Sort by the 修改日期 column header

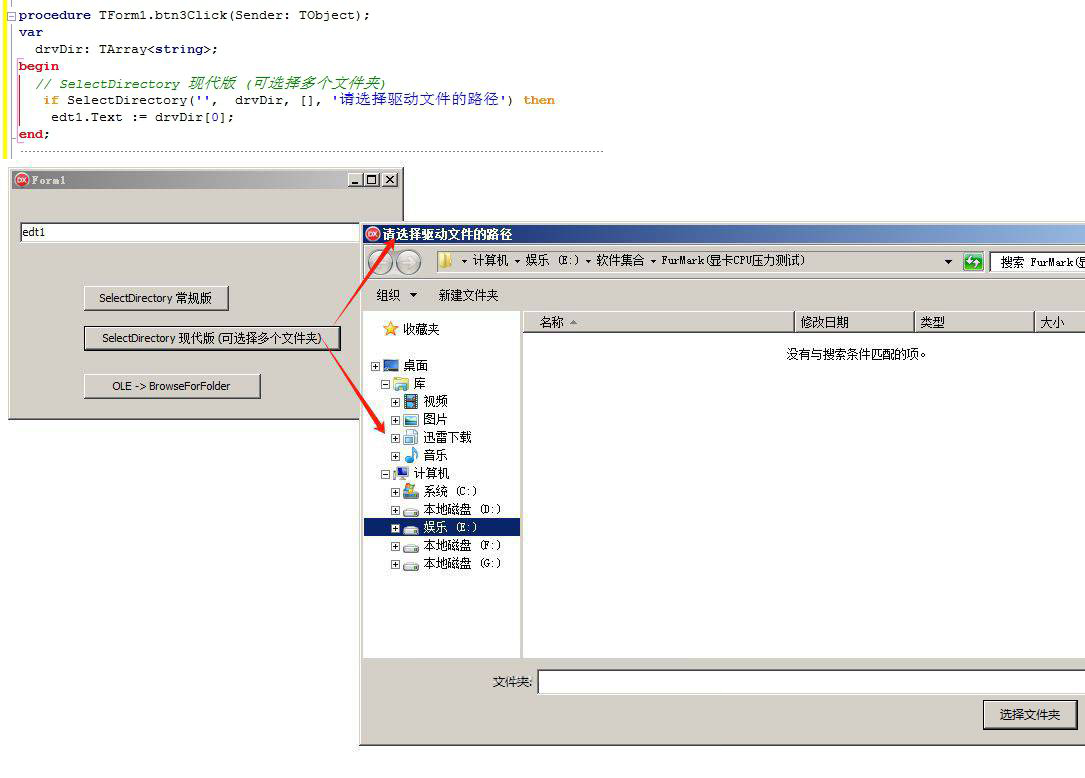[853, 322]
